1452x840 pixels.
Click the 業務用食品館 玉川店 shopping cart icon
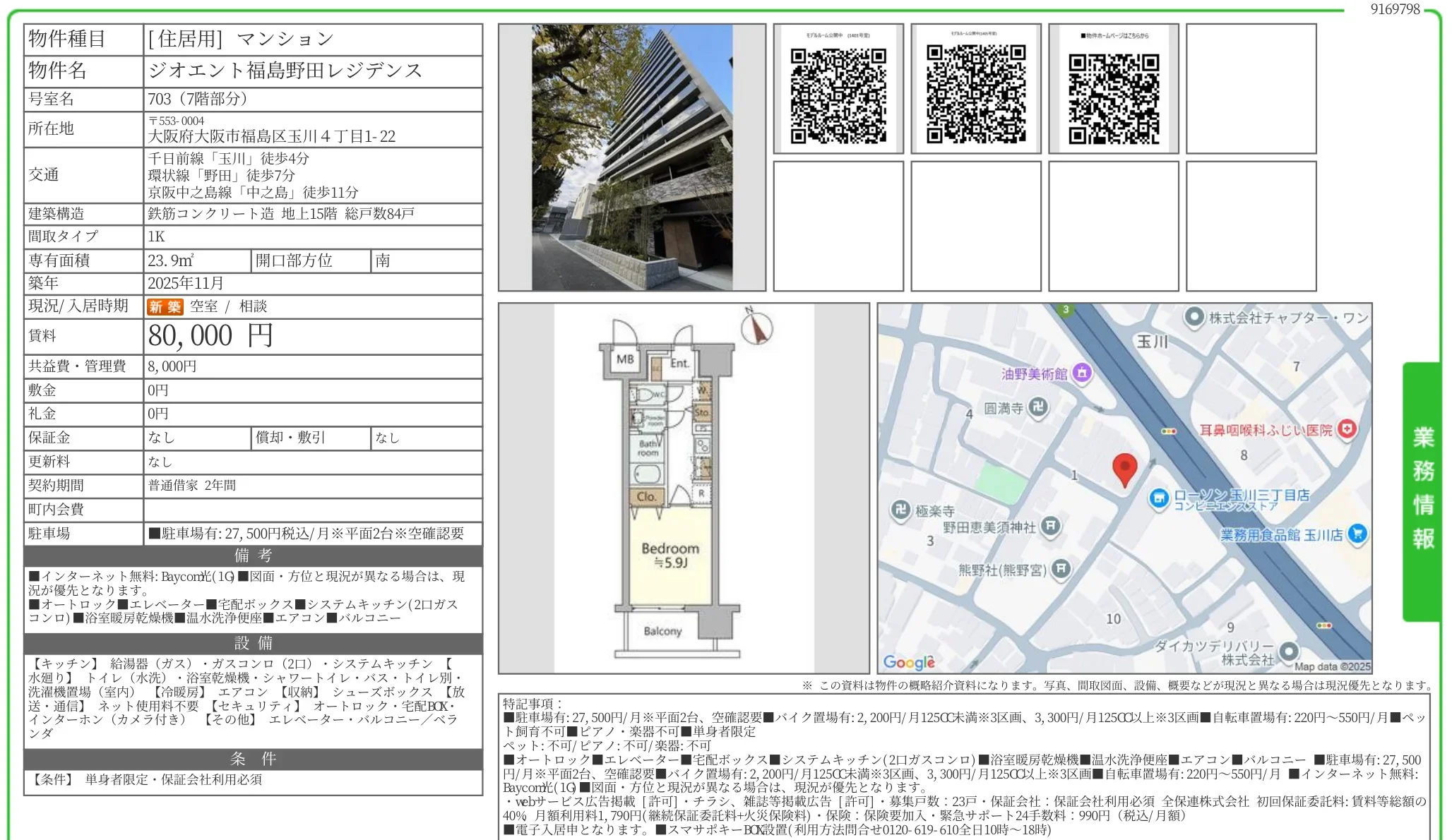tap(1357, 534)
